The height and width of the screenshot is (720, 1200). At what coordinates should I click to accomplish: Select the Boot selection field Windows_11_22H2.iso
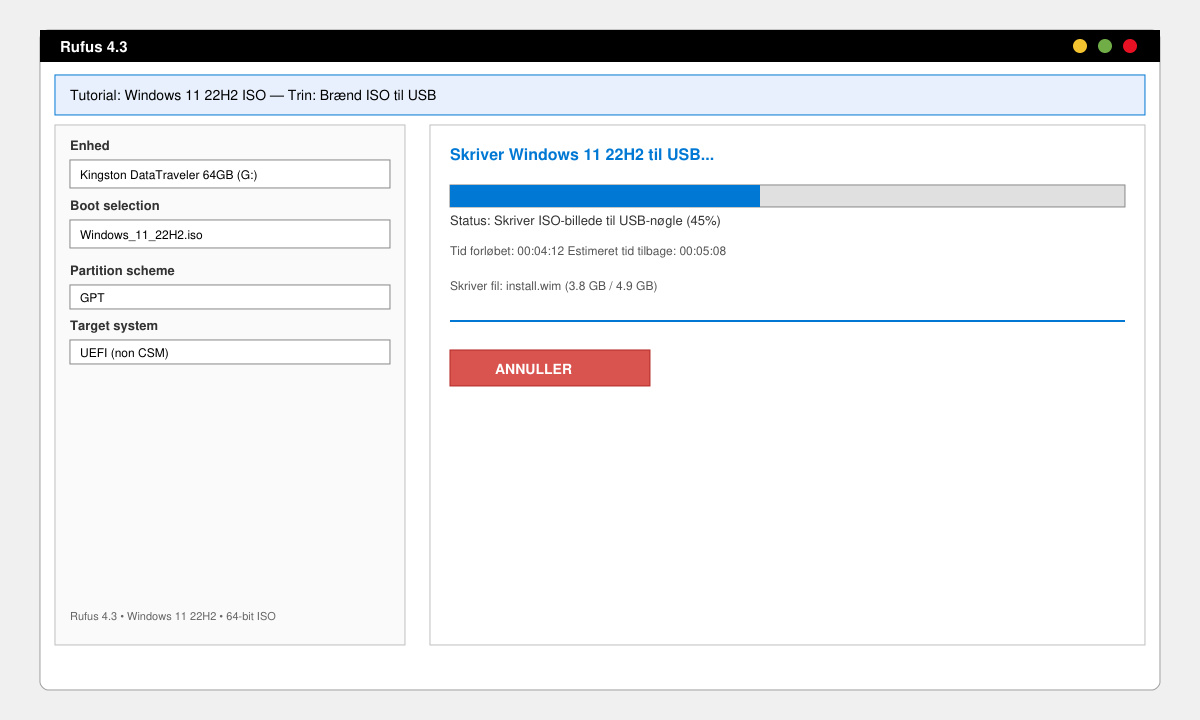230,234
